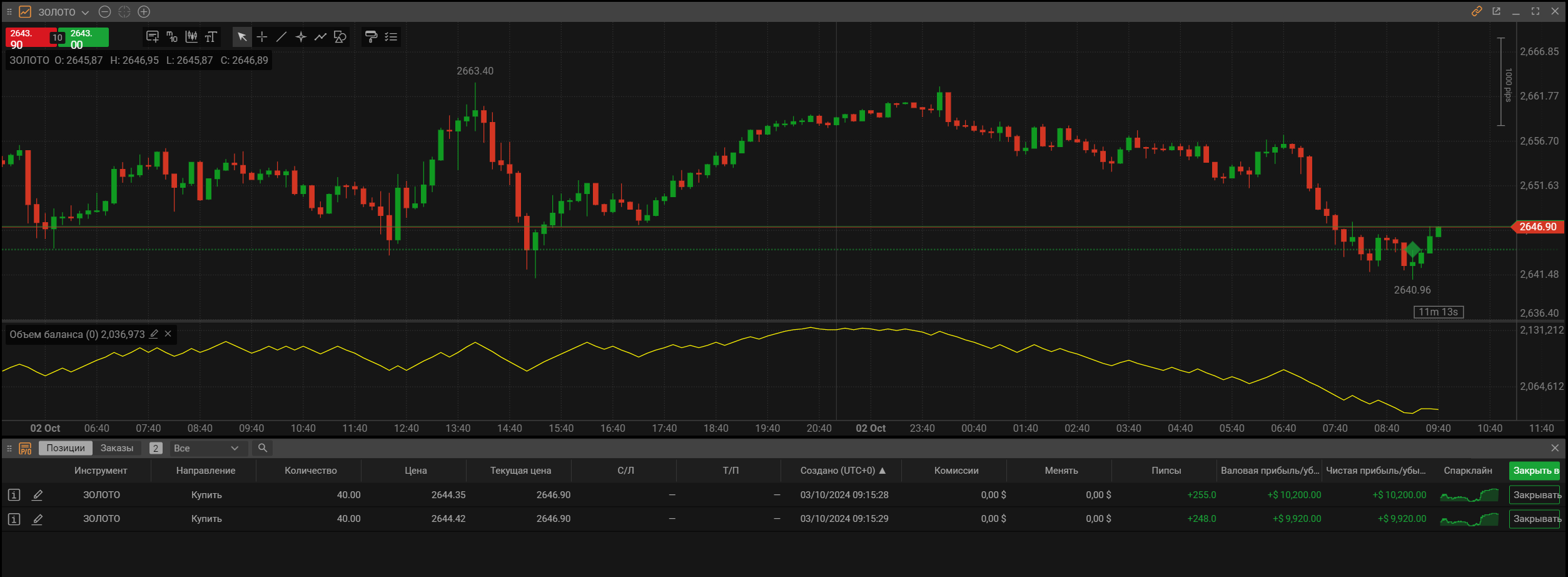Click the red sell price 2643.90 button
The image size is (1568, 577).
(28, 38)
